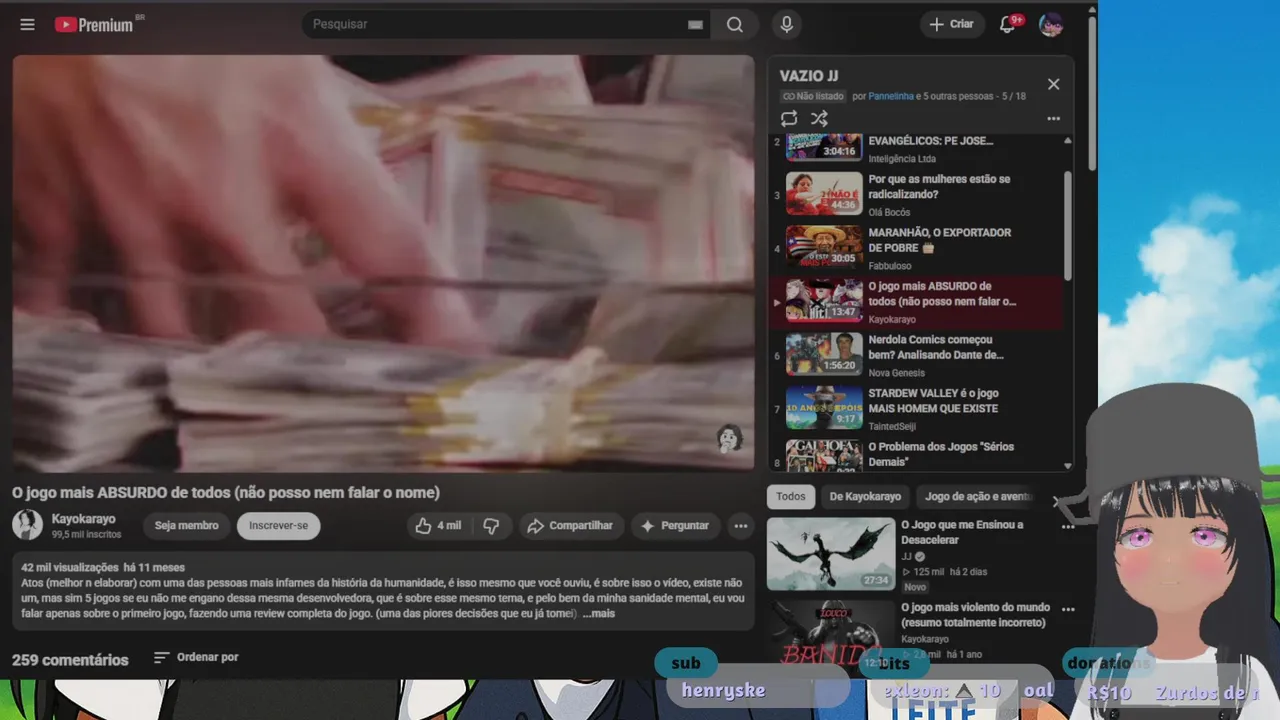
Task: Open the account avatar menu
Action: 1050,25
